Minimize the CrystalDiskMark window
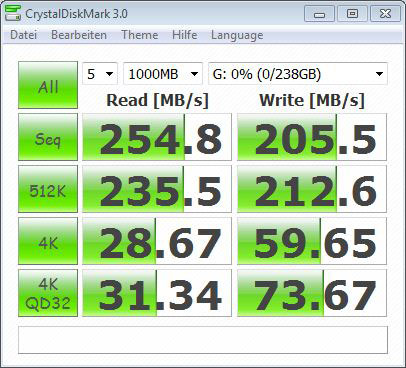Screen dimensions: 406x368 coord(320,14)
